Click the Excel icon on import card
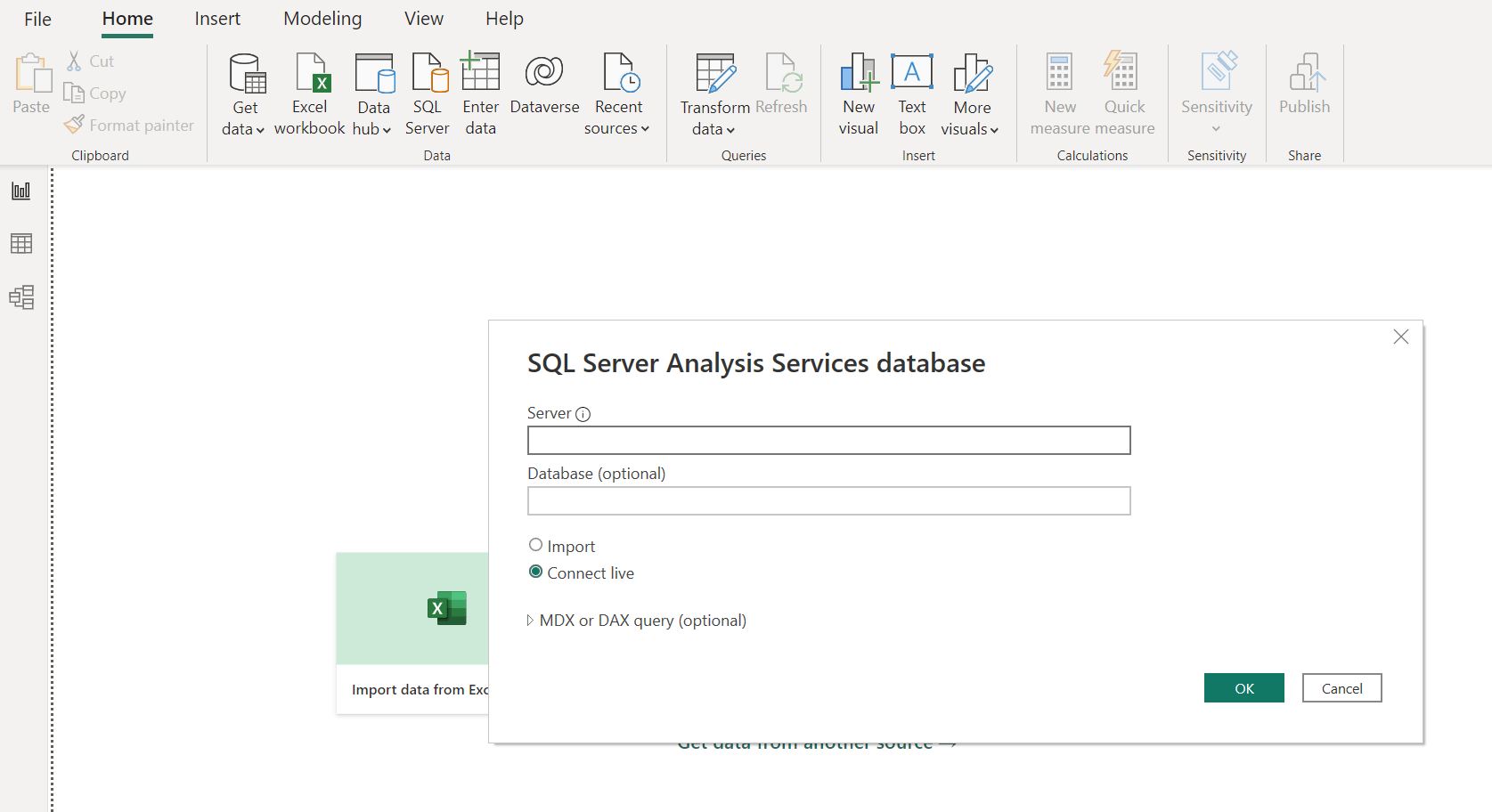 pyautogui.click(x=447, y=608)
